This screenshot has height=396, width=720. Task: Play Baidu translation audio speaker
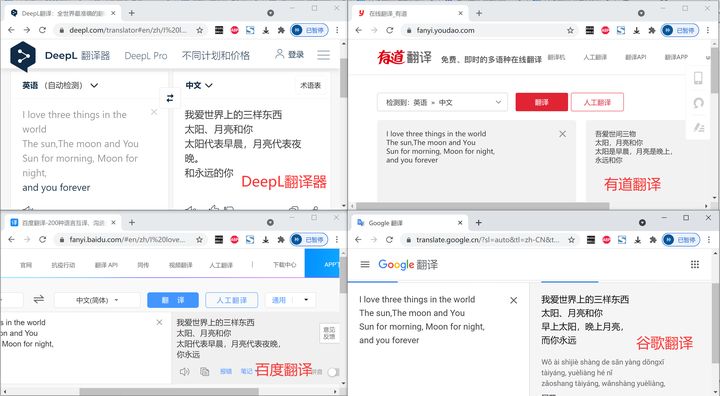tap(185, 371)
